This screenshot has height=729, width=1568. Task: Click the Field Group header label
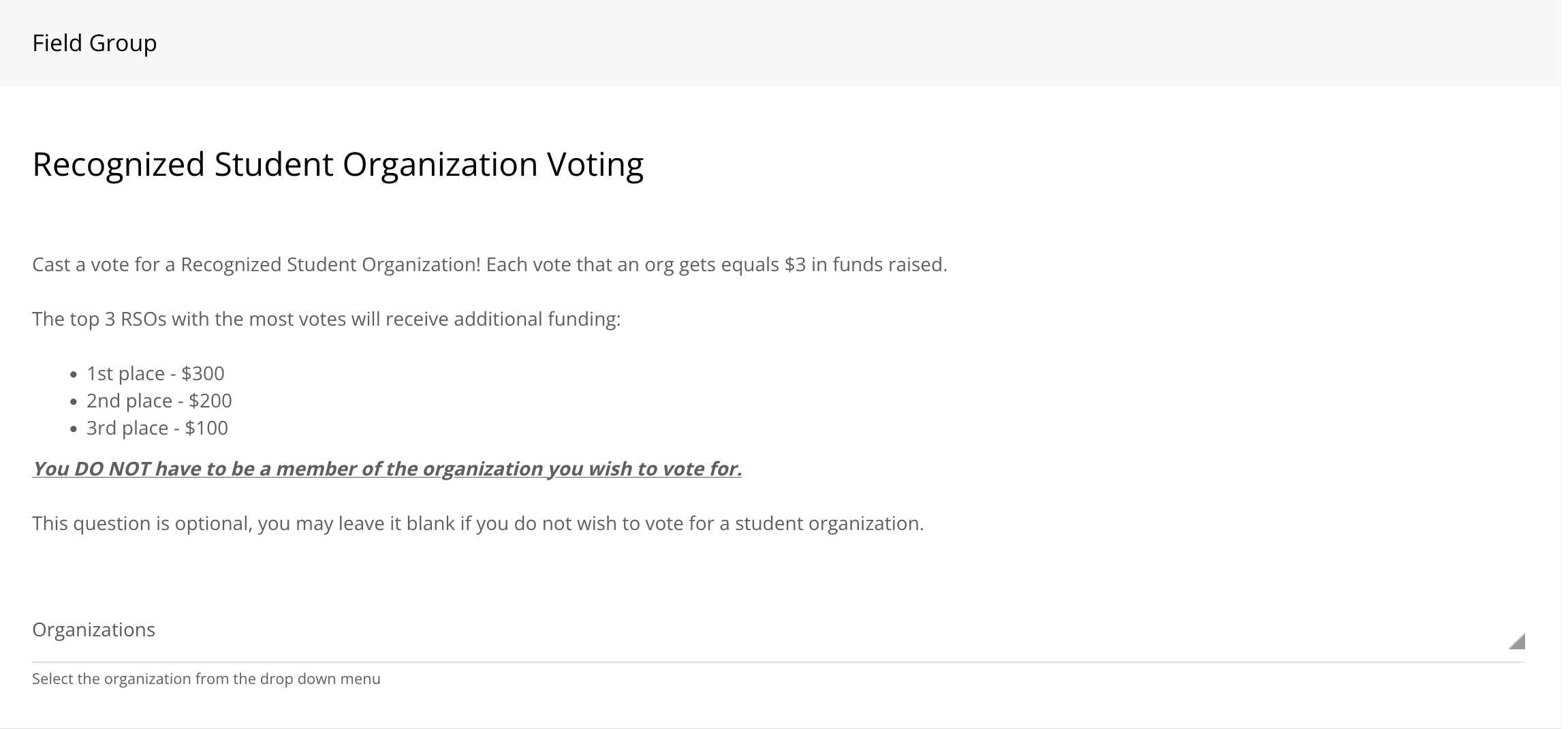(x=94, y=43)
